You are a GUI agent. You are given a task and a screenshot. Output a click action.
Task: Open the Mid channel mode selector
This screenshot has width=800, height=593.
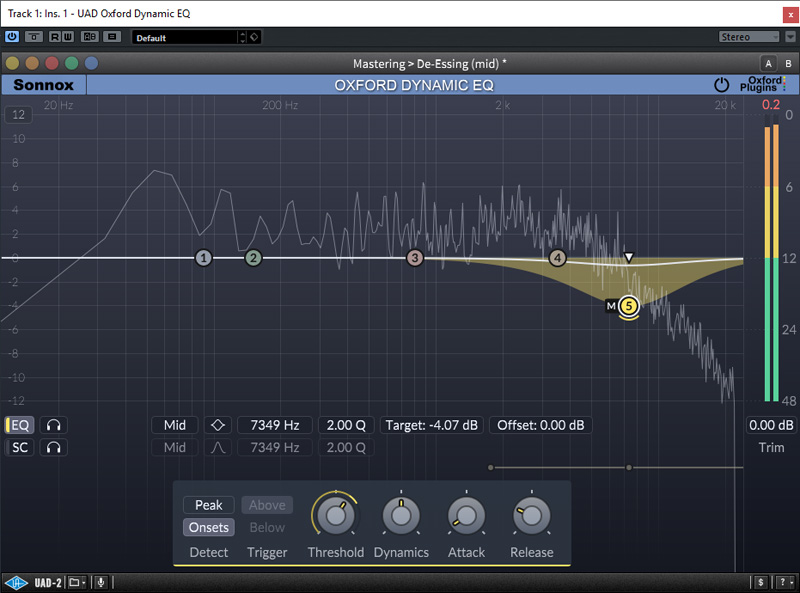pyautogui.click(x=175, y=425)
